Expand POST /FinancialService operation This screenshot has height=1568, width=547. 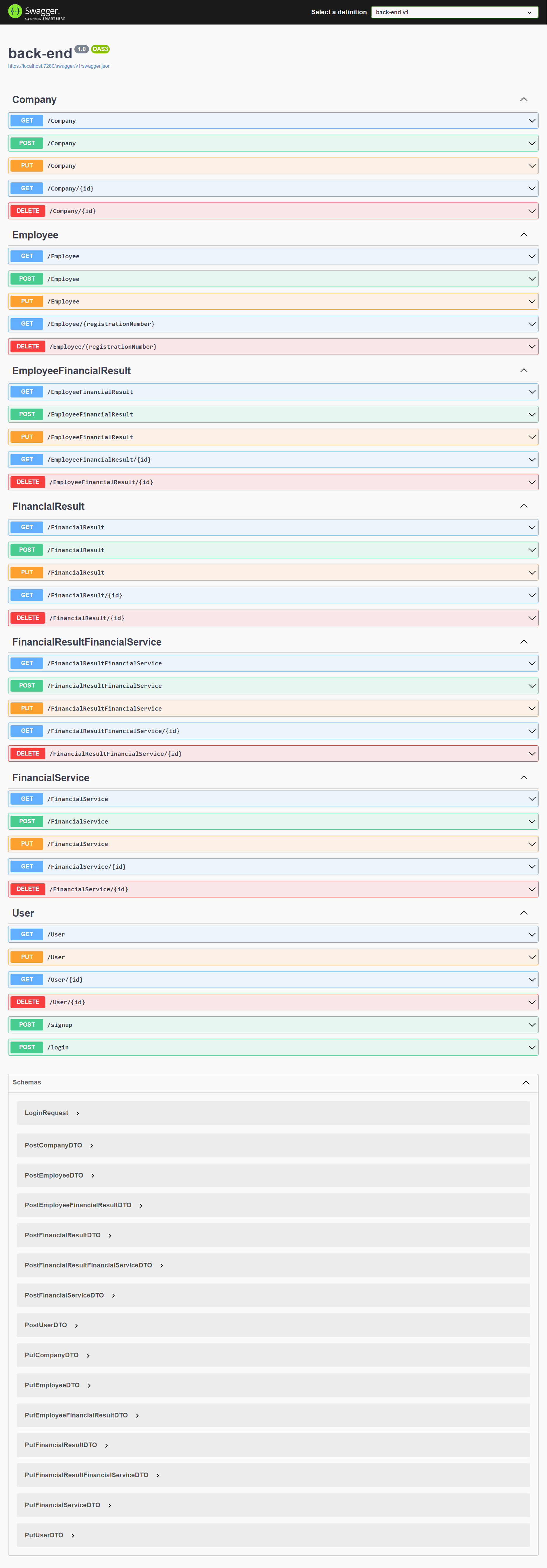point(273,822)
